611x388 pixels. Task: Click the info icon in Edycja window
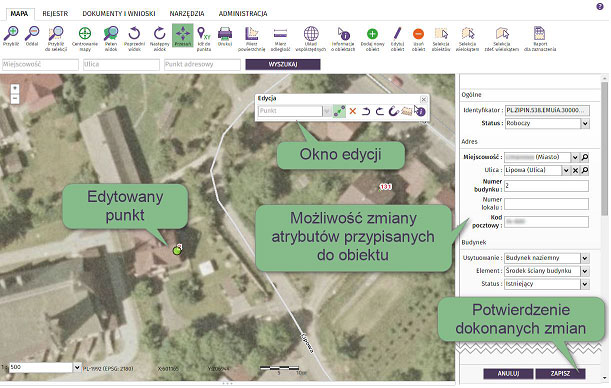coord(420,111)
